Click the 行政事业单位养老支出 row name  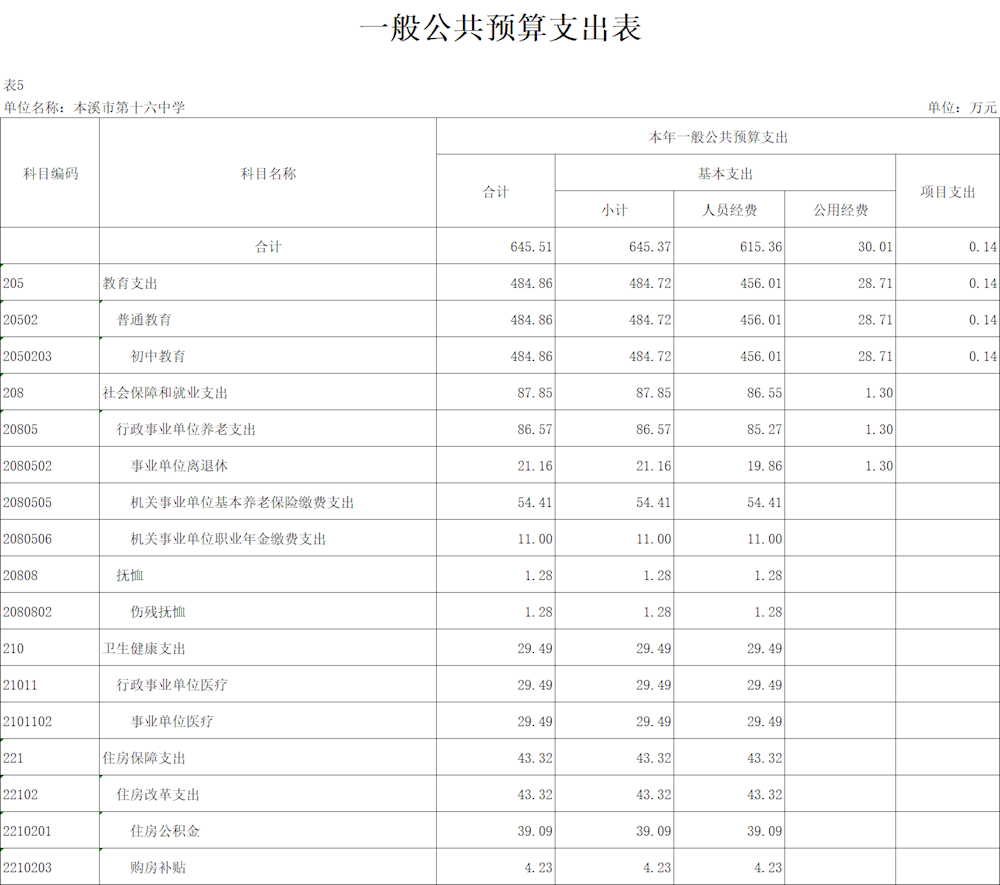point(186,429)
